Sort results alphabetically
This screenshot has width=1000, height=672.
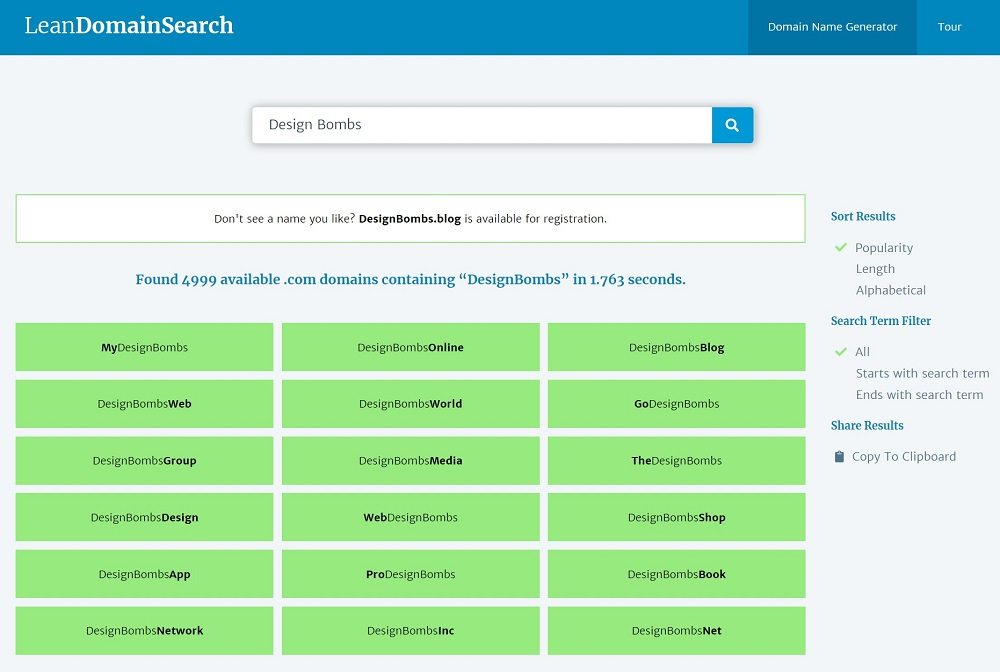890,290
